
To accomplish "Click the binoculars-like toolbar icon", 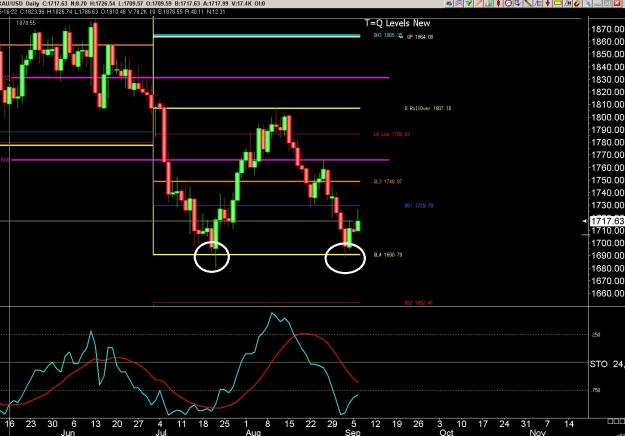I will [568, 3].
